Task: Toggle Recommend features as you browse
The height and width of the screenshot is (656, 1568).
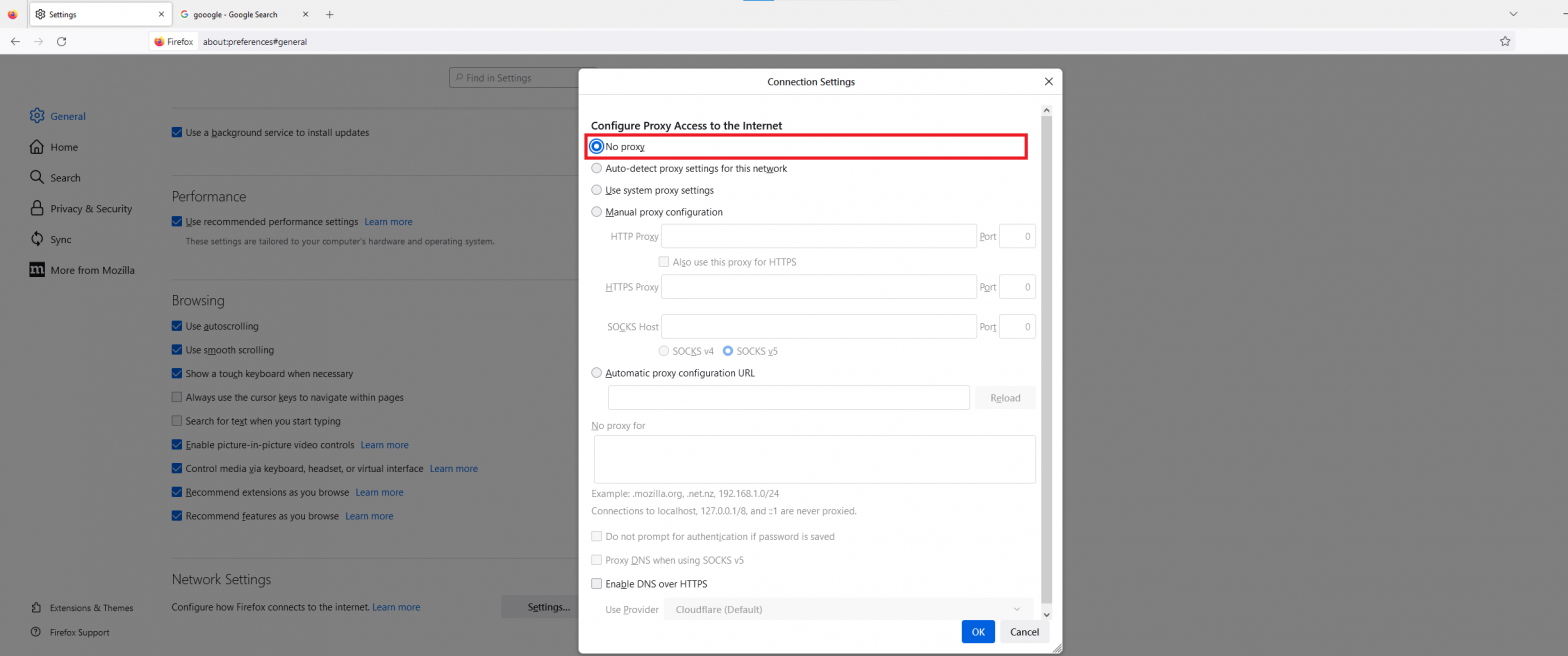Action: [177, 516]
